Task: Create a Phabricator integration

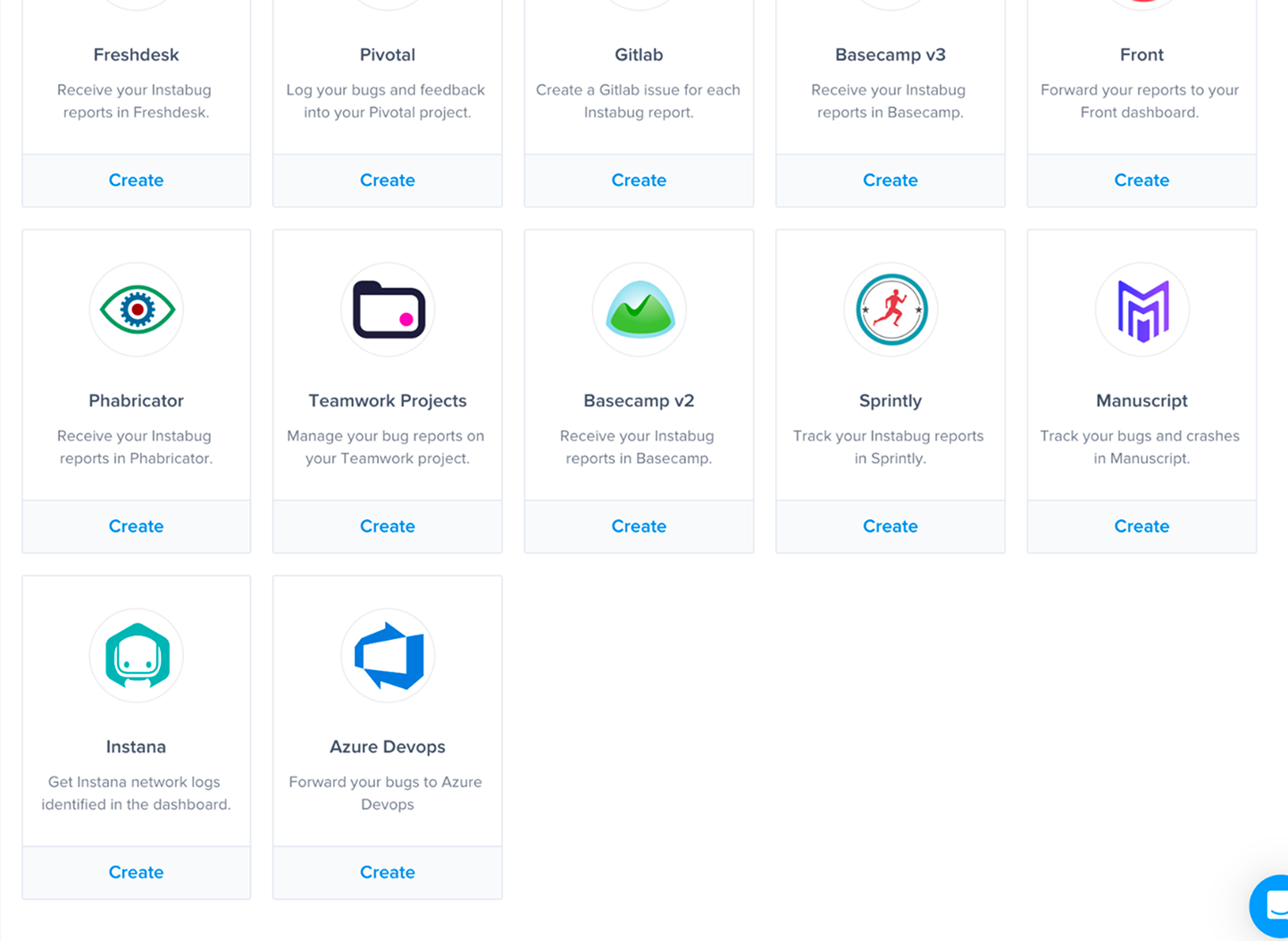Action: 136,526
